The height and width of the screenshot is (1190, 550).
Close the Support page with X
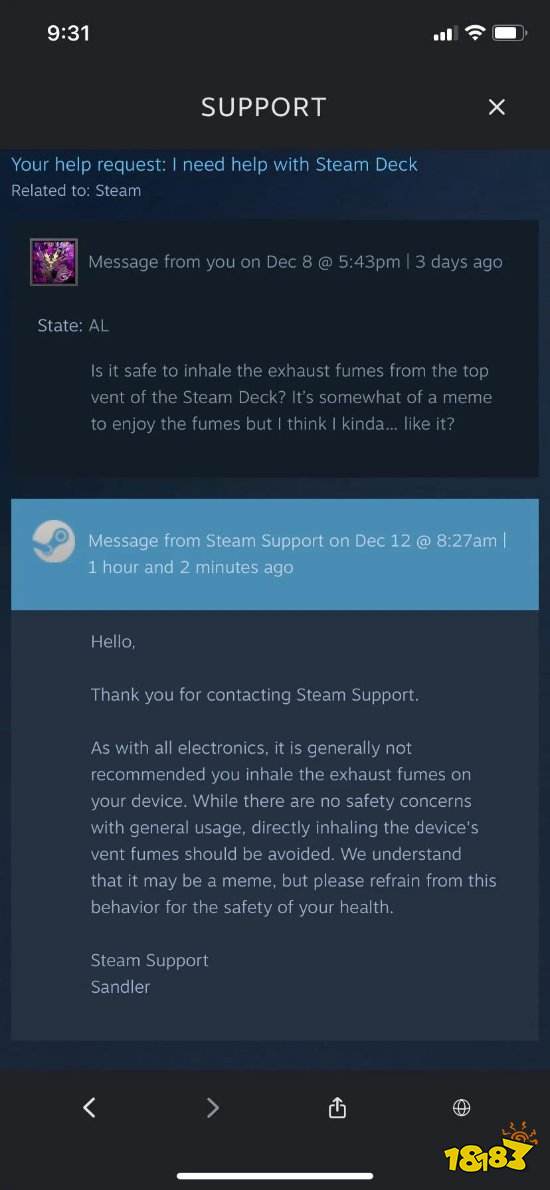tap(496, 107)
